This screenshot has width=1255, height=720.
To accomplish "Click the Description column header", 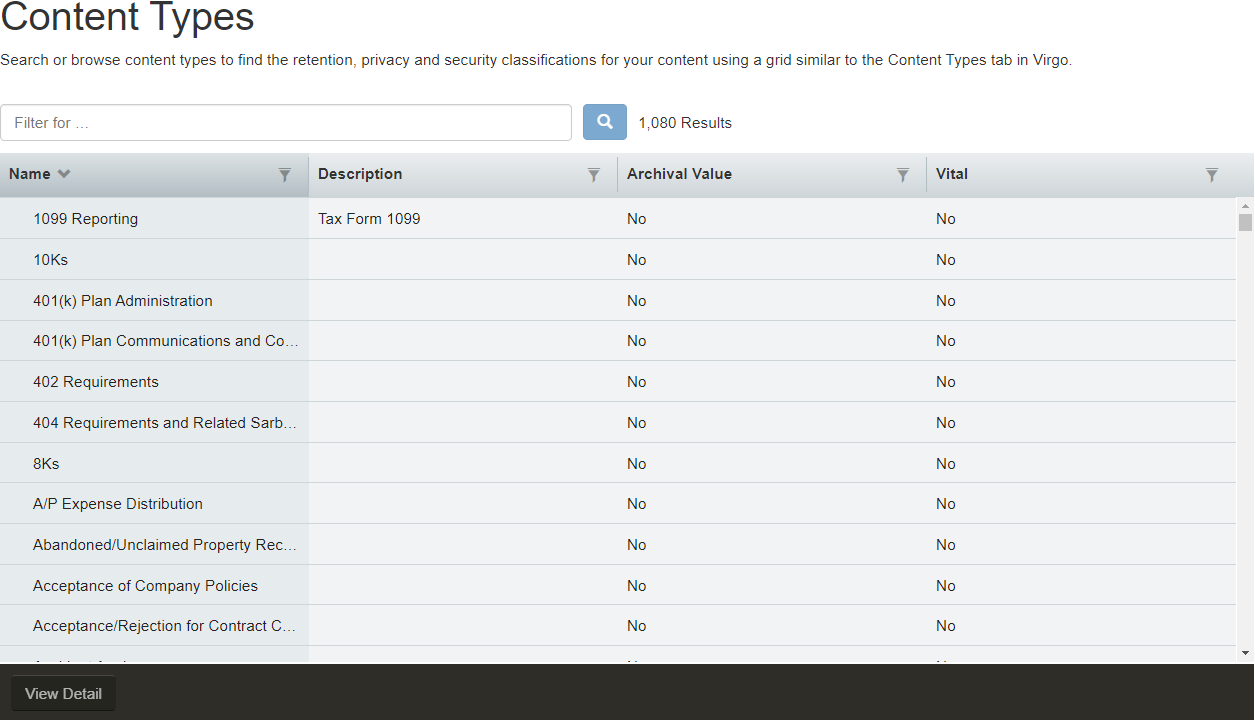I will point(359,173).
